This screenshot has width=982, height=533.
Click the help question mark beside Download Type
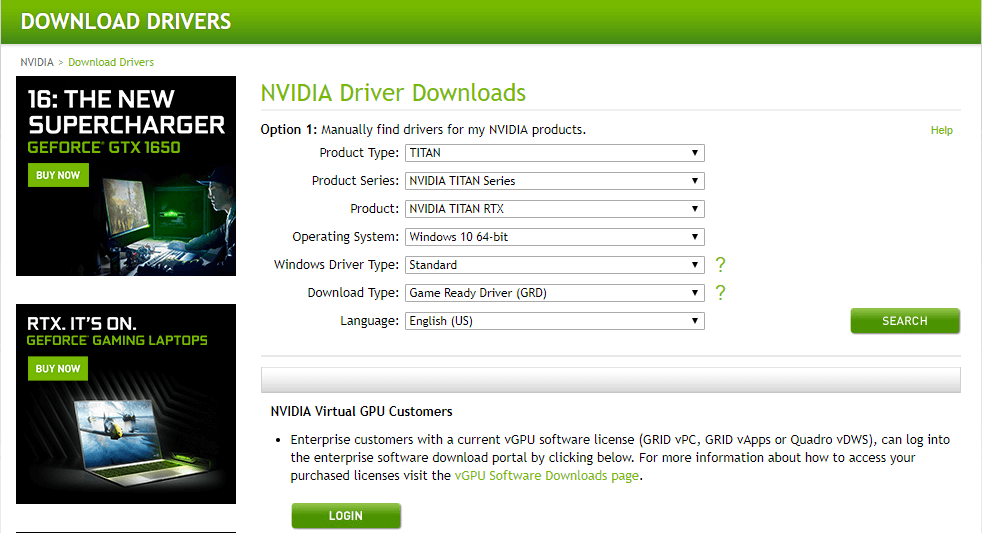click(720, 292)
